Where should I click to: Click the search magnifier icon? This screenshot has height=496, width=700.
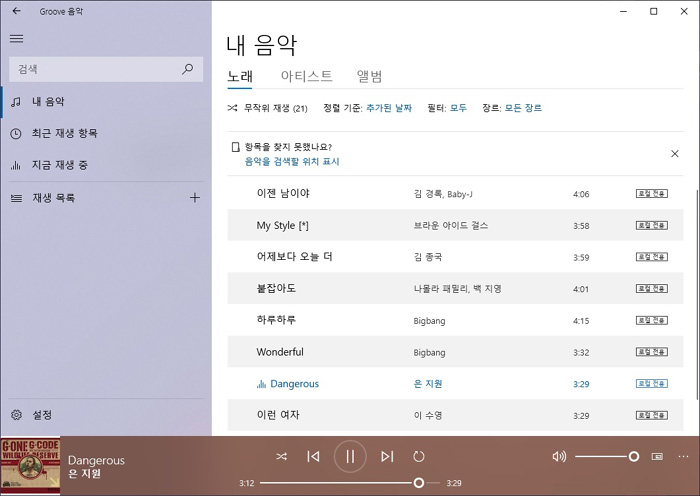188,69
